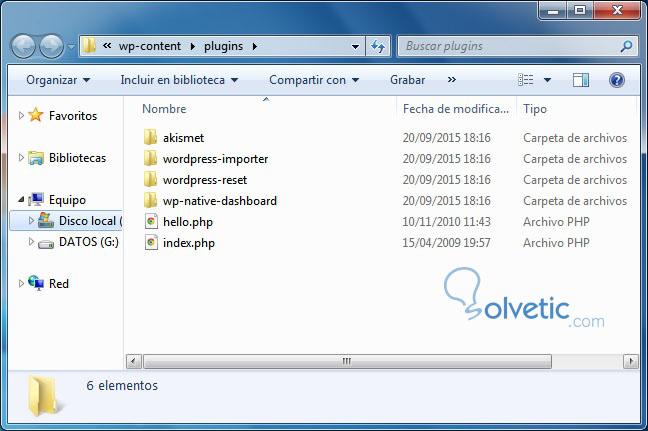Screen dimensions: 648x431
Task: Expand the Bibliotecas tree node
Action: click(21, 157)
